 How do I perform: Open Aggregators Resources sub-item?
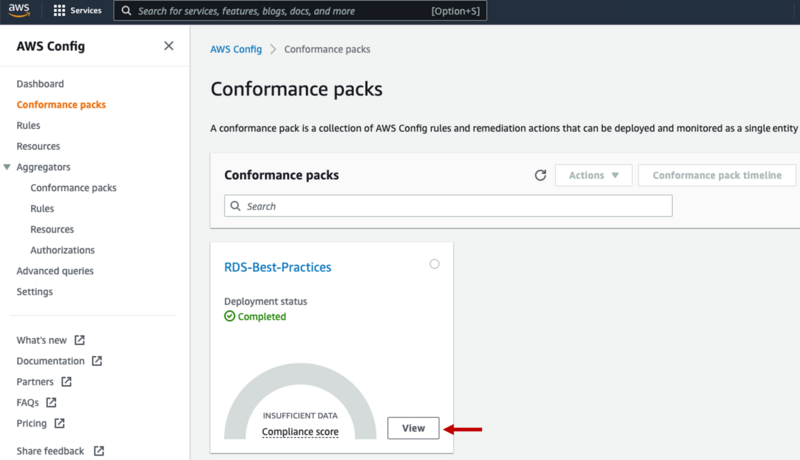click(52, 229)
